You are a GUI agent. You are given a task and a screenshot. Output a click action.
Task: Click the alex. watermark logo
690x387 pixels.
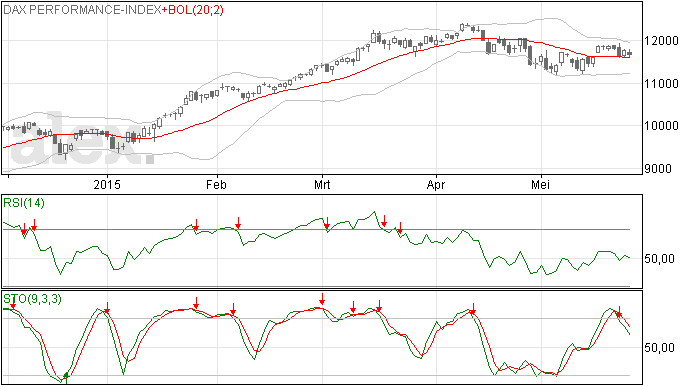(83, 139)
